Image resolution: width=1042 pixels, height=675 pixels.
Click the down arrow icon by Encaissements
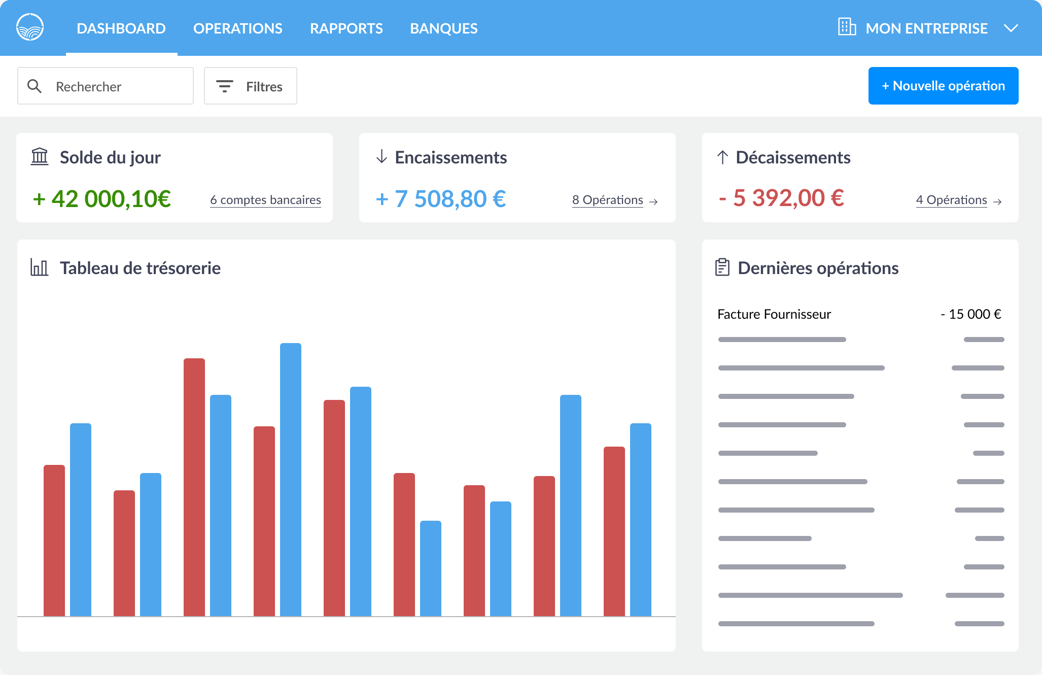(x=381, y=157)
